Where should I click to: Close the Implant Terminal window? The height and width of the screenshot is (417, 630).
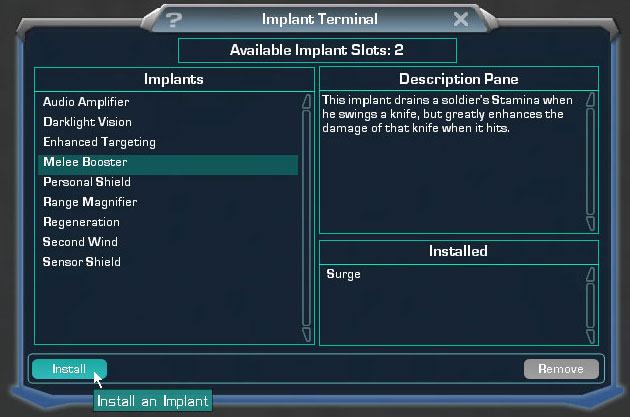[x=460, y=19]
